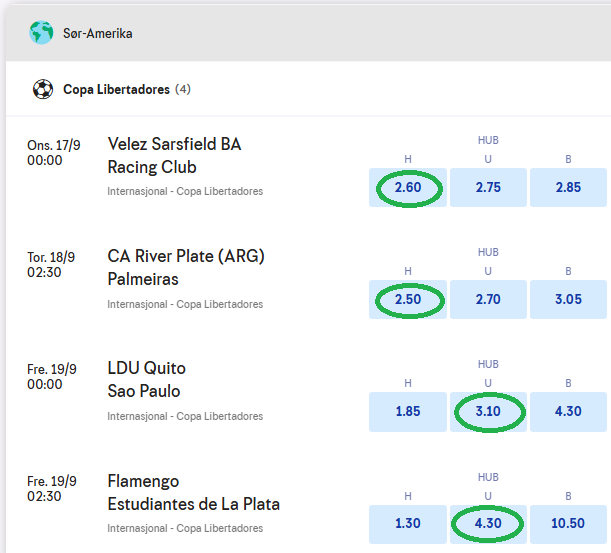
Task: Select home odds 2.60 for Velez Sarsfield
Action: coord(408,187)
